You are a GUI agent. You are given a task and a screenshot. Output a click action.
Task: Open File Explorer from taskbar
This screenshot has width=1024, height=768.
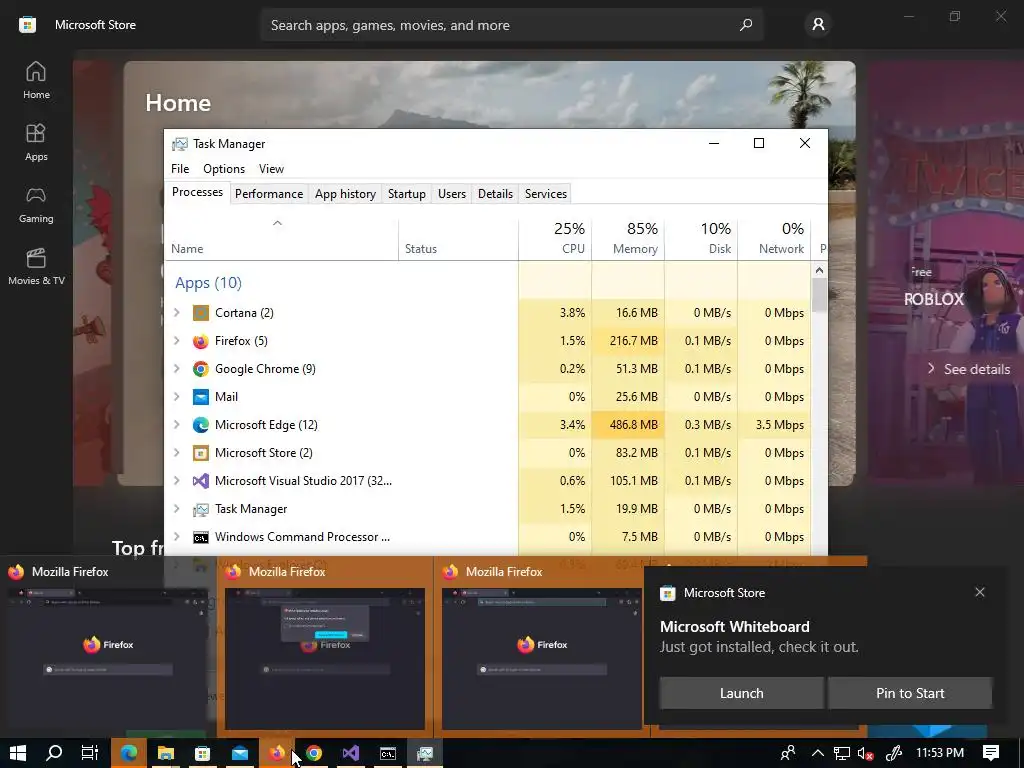coord(166,753)
